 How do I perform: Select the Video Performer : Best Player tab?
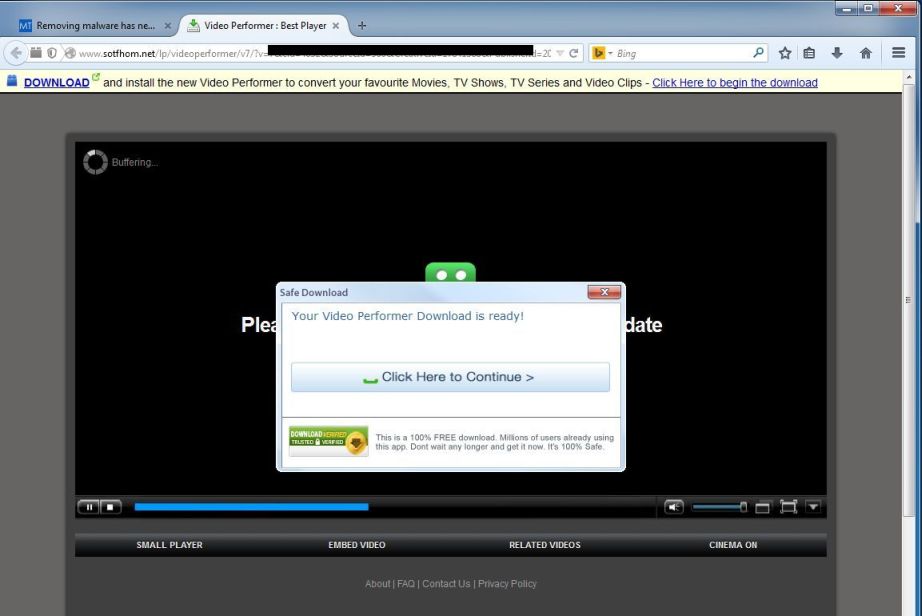click(263, 26)
